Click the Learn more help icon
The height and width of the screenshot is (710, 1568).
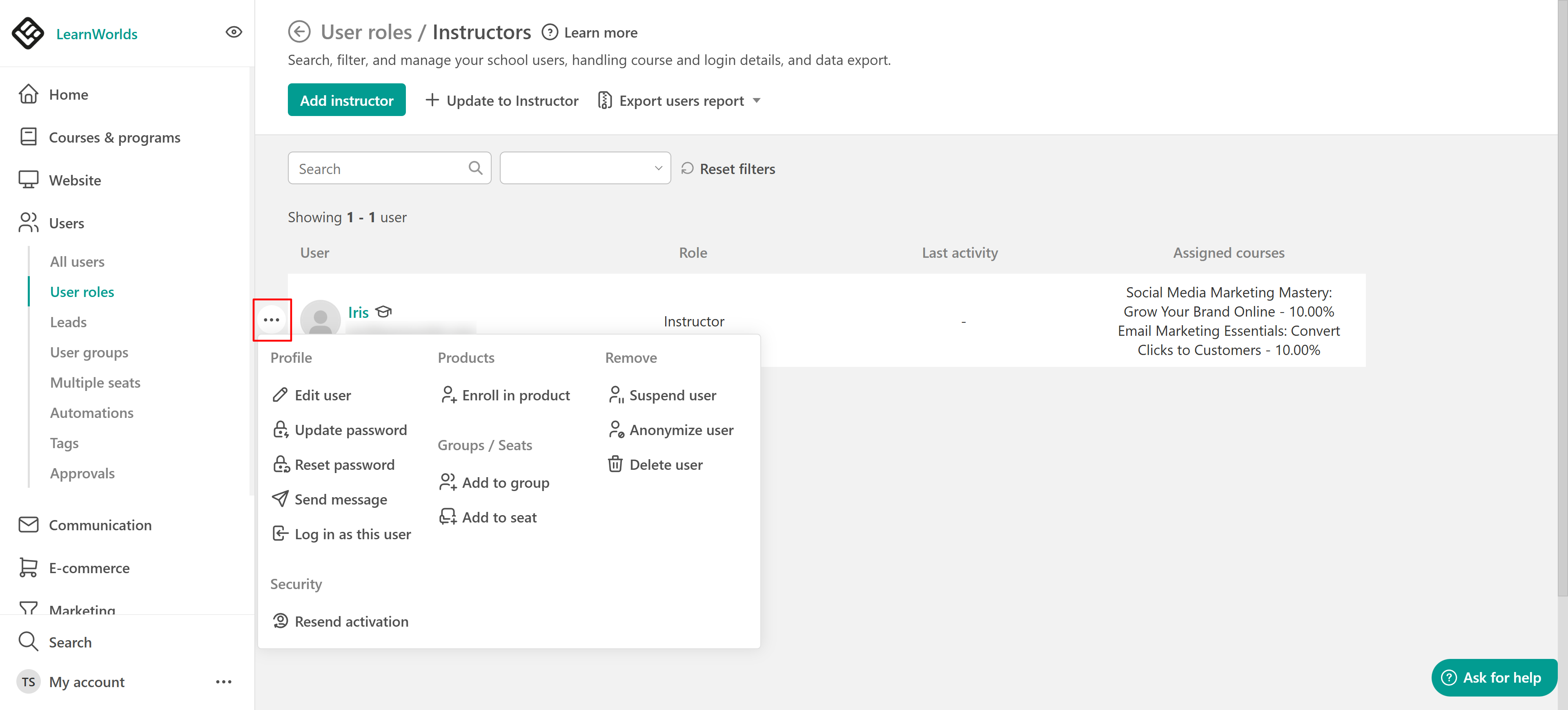tap(550, 32)
